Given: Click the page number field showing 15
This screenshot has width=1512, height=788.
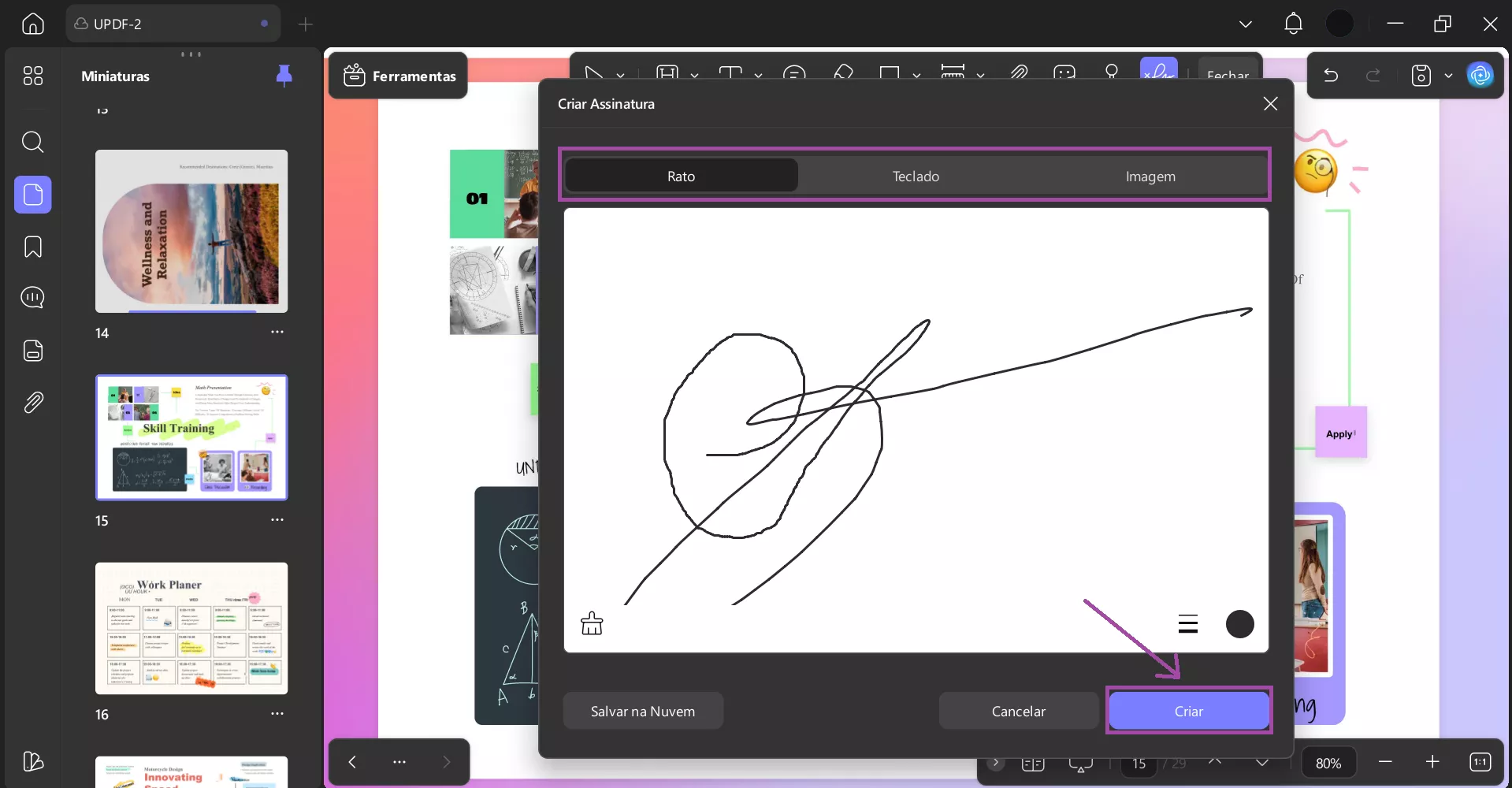Looking at the screenshot, I should pyautogui.click(x=1139, y=764).
